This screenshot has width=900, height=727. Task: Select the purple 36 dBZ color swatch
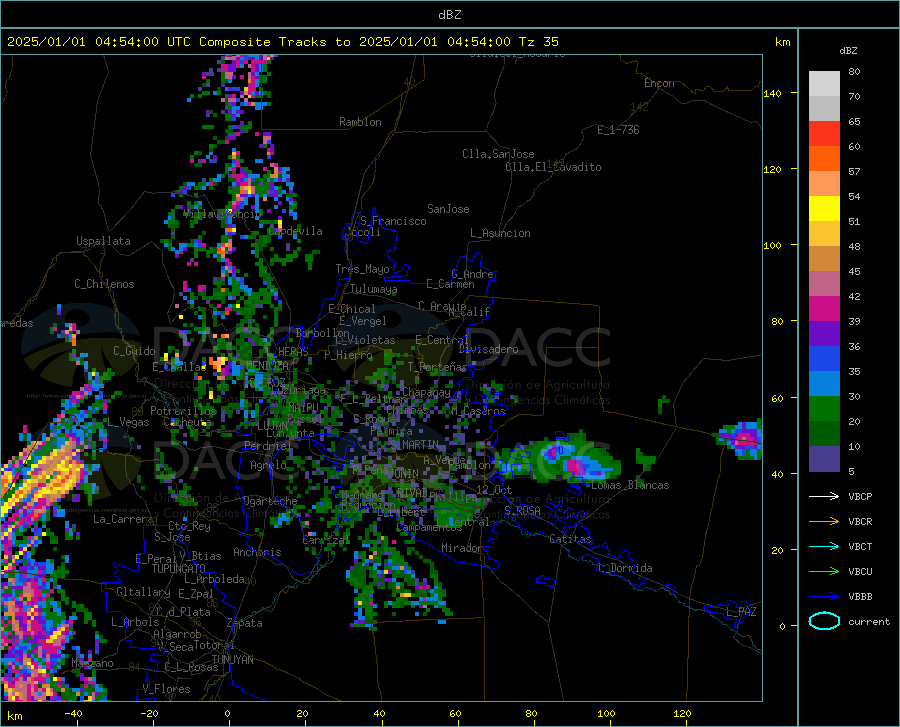[x=824, y=334]
